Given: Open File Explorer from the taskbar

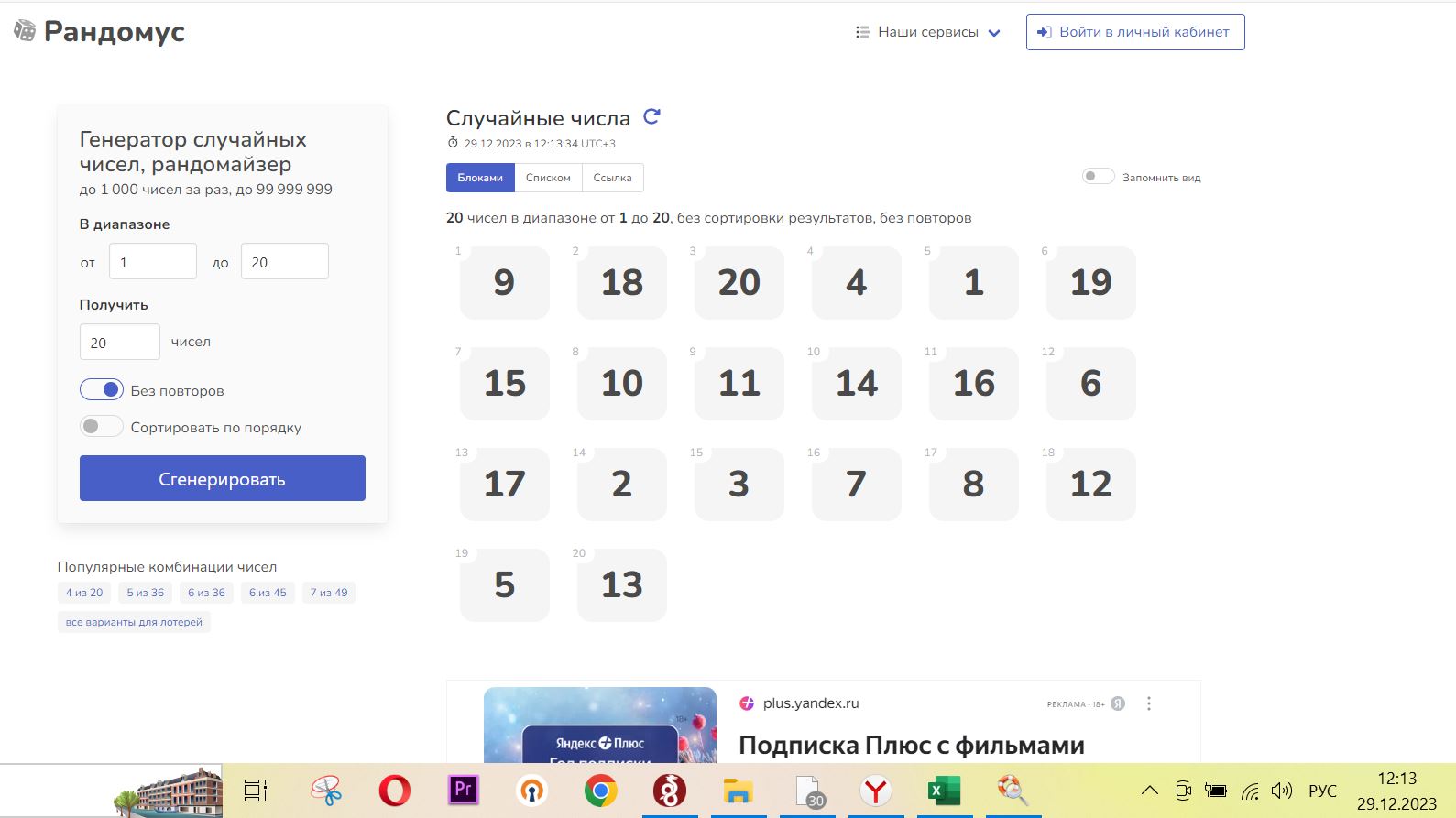Looking at the screenshot, I should tap(738, 791).
